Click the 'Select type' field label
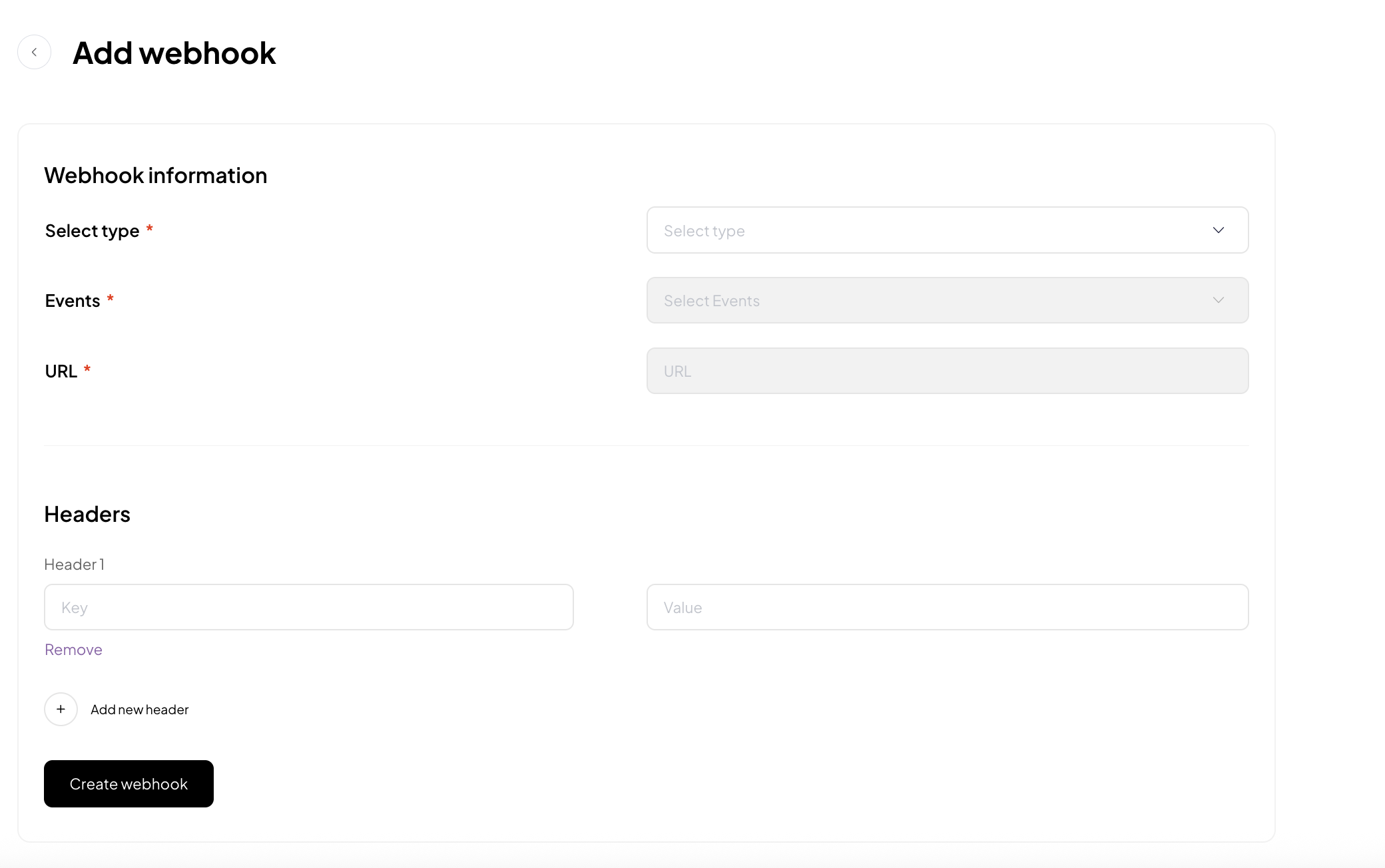Screen dimensions: 1385x868 (x=92, y=231)
